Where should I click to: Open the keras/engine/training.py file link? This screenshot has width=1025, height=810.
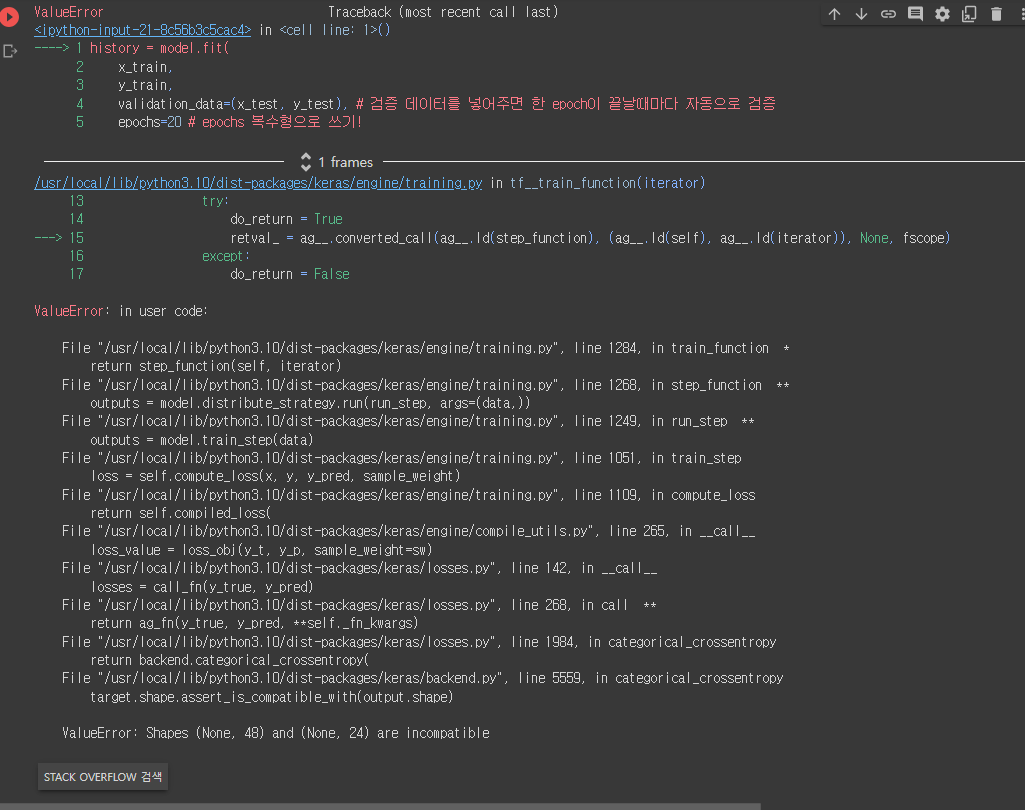tap(258, 183)
